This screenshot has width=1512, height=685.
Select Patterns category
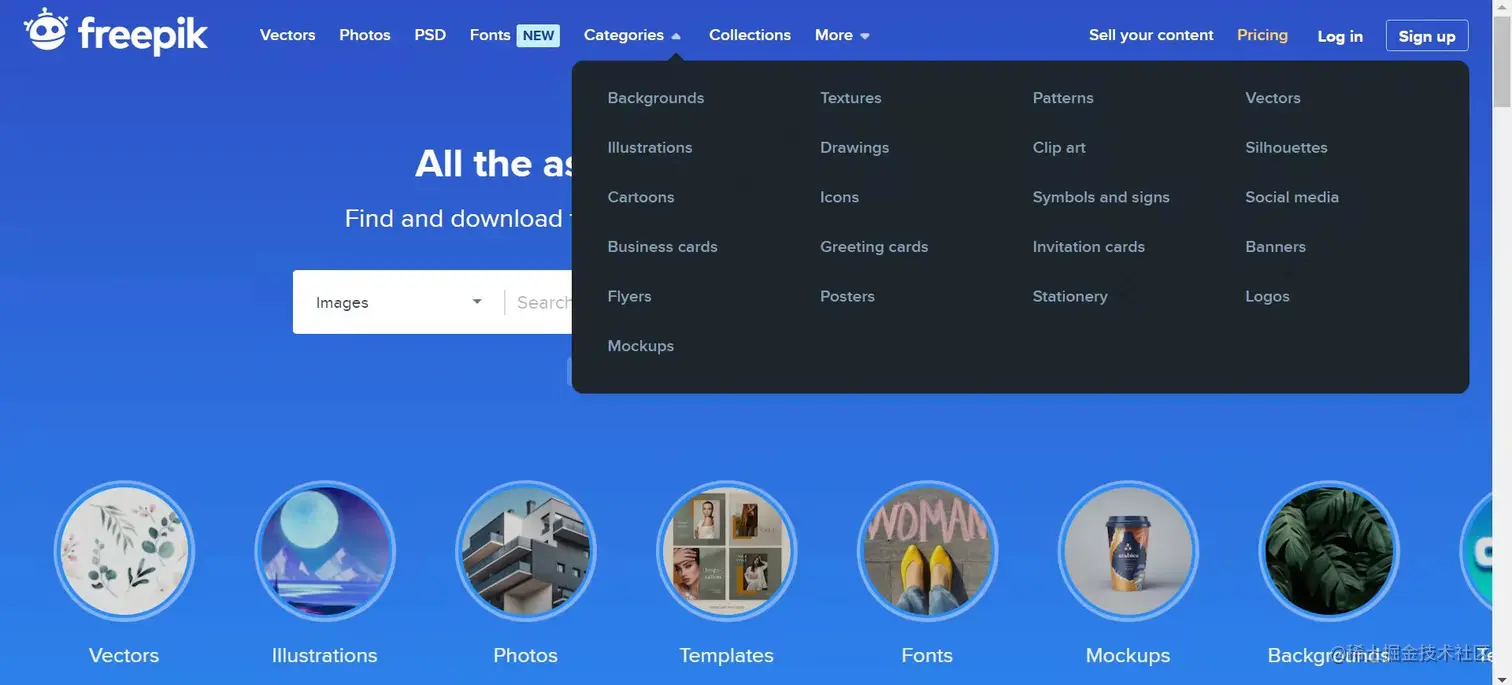[x=1063, y=98]
